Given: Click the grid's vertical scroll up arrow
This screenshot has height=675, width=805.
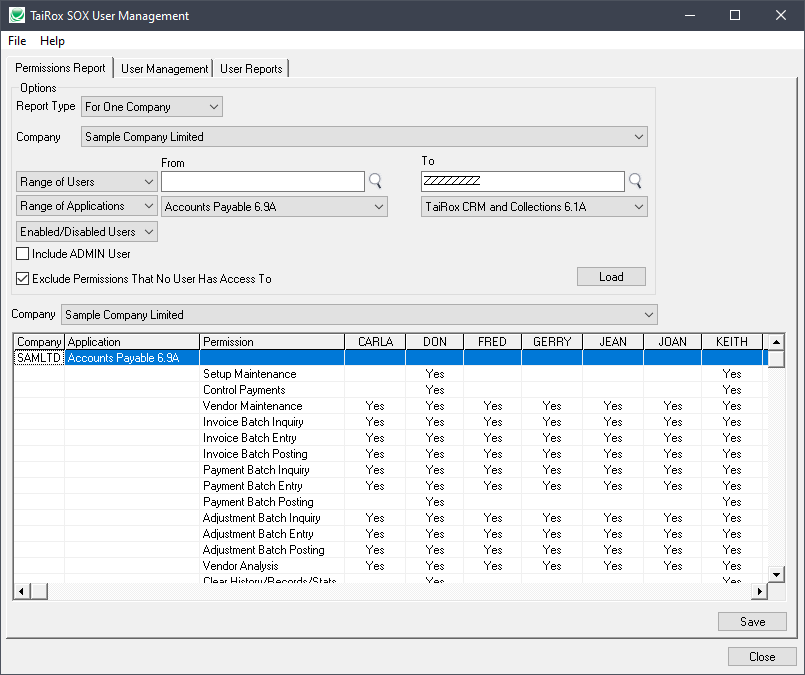Looking at the screenshot, I should point(776,342).
